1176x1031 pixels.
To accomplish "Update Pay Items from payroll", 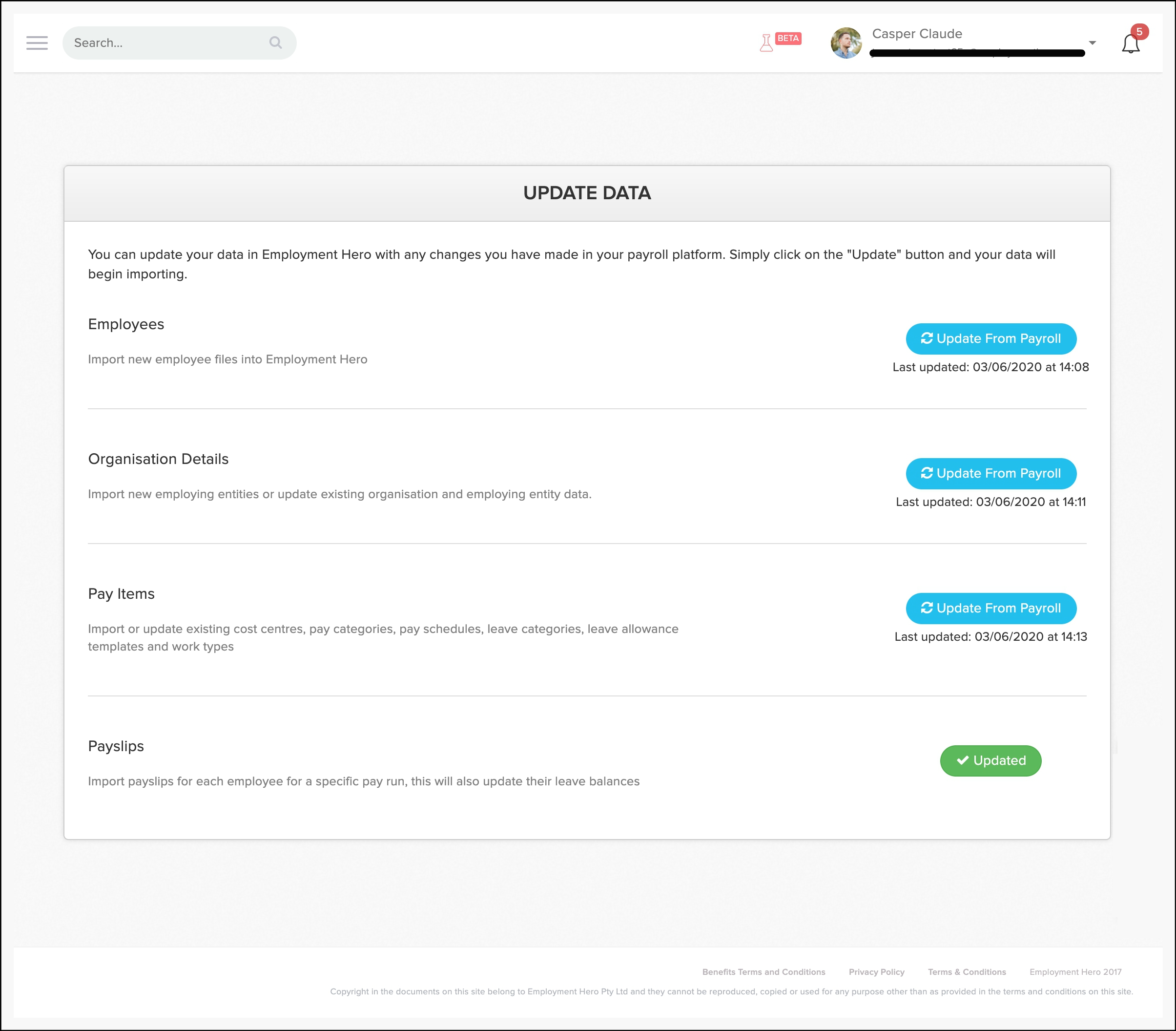I will click(x=991, y=608).
